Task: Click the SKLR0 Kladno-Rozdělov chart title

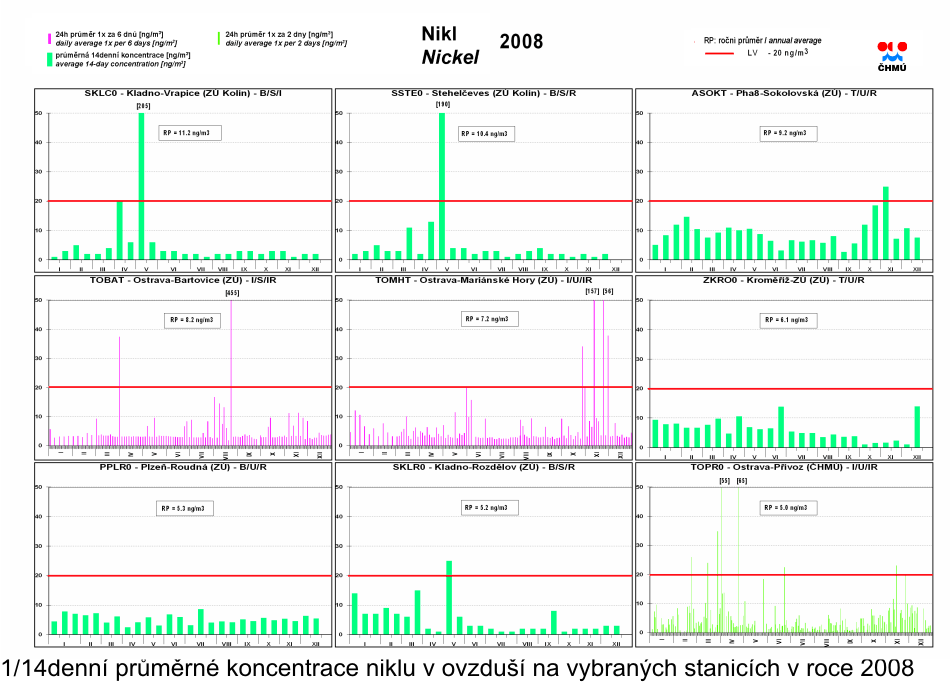Action: 483,467
